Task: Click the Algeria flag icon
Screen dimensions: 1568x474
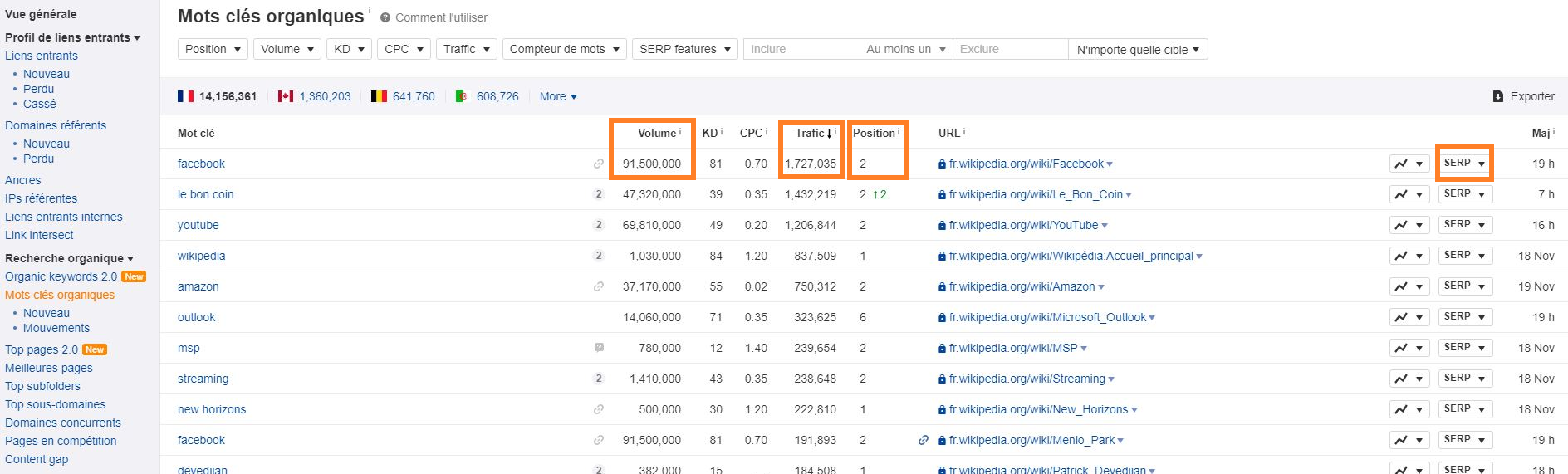Action: 463,96
